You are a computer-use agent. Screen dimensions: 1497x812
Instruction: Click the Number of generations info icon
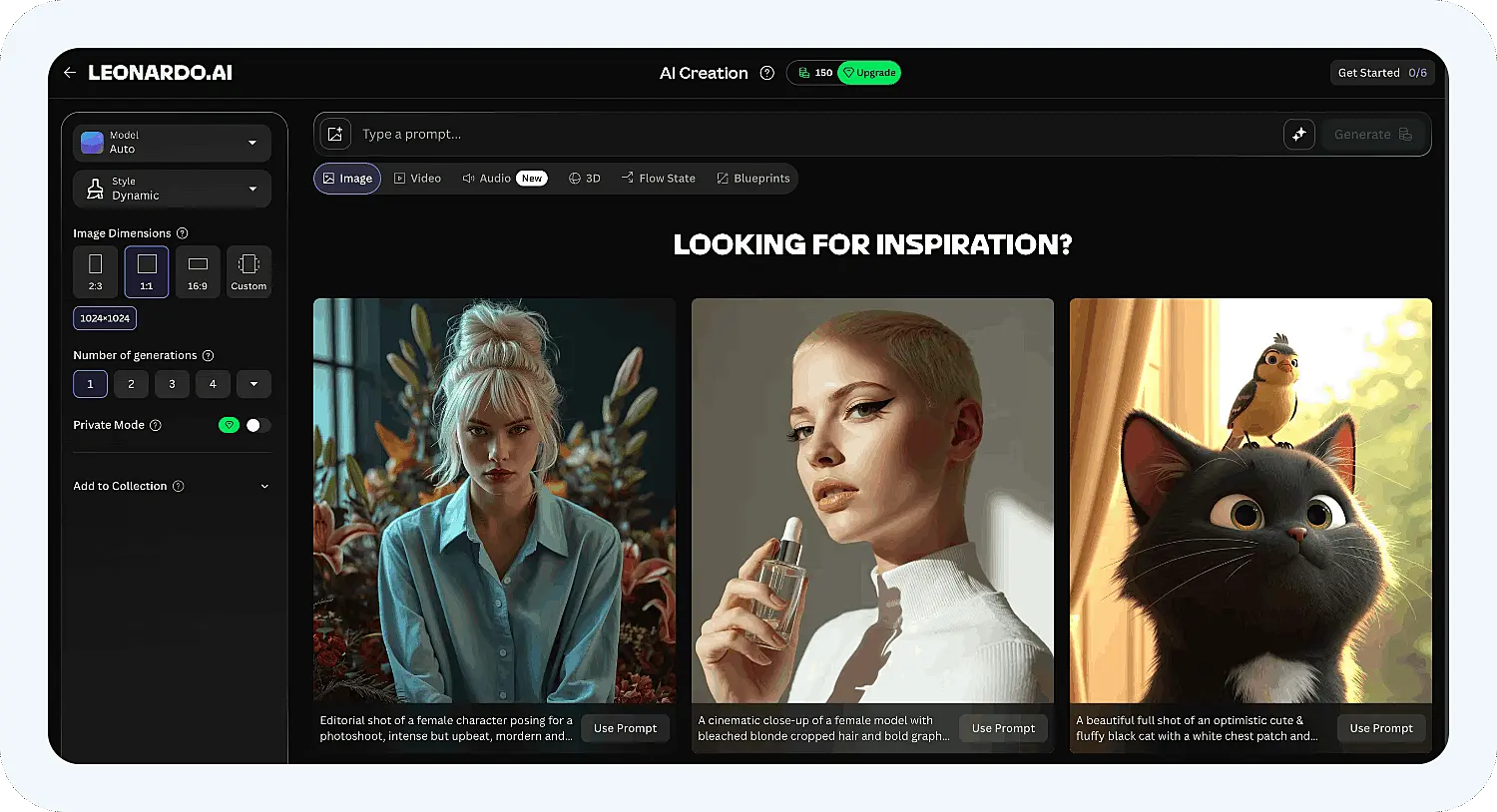[x=208, y=355]
